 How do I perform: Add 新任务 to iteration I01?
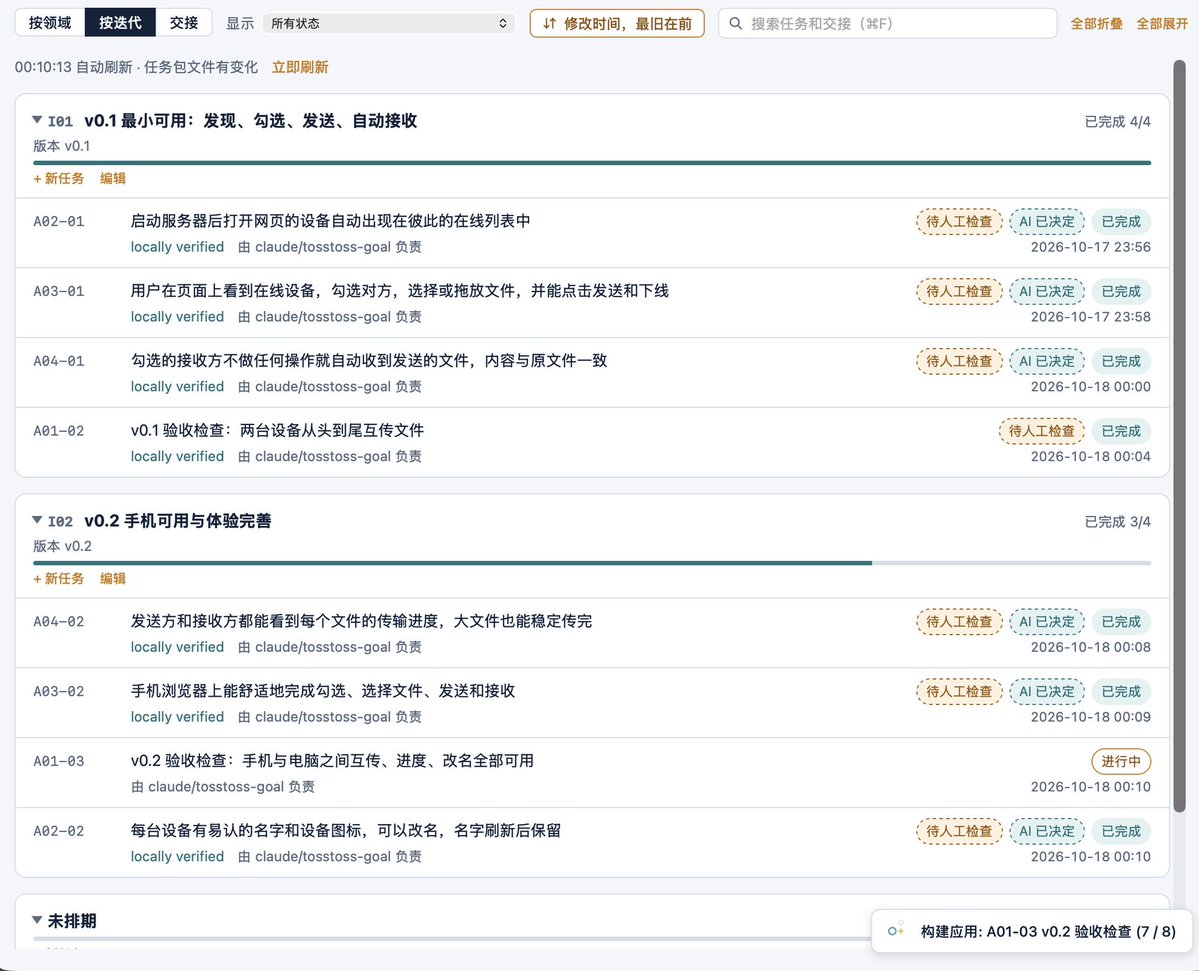click(x=59, y=178)
